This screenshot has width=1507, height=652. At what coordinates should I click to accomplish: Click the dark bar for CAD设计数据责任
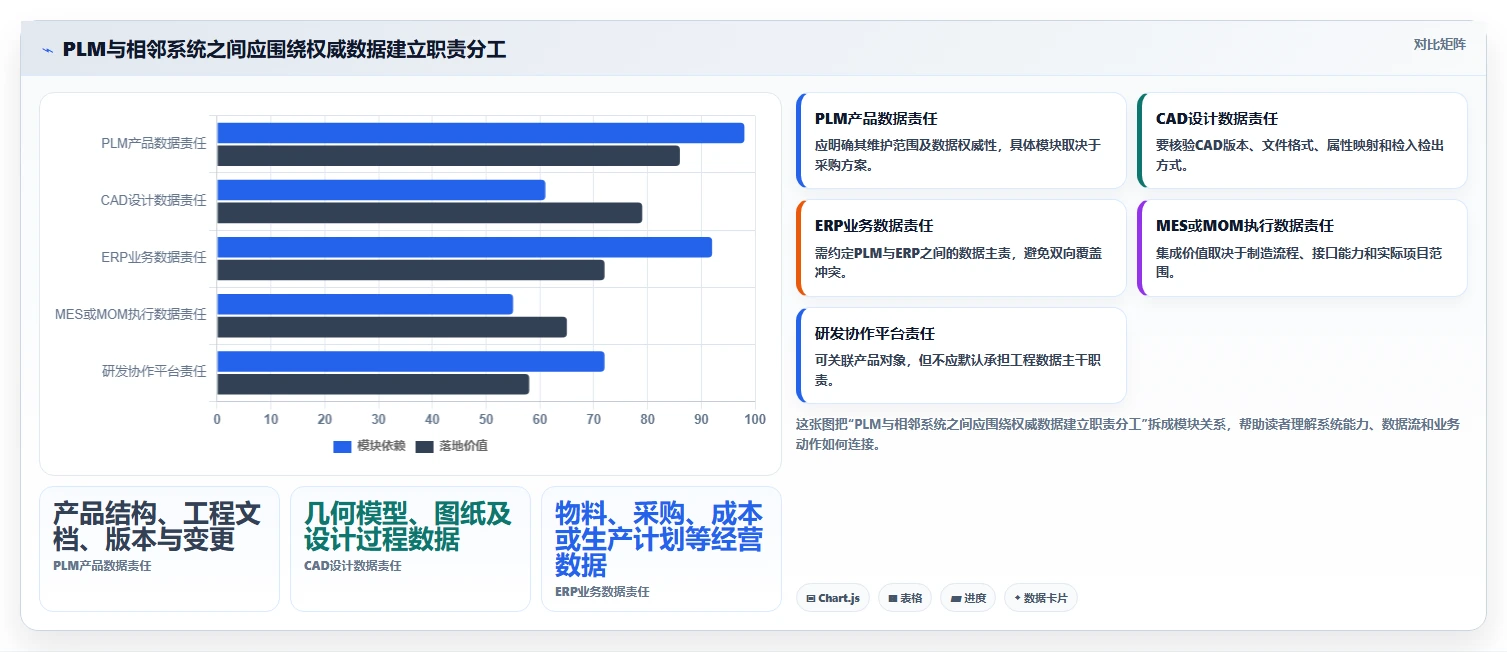coord(430,213)
